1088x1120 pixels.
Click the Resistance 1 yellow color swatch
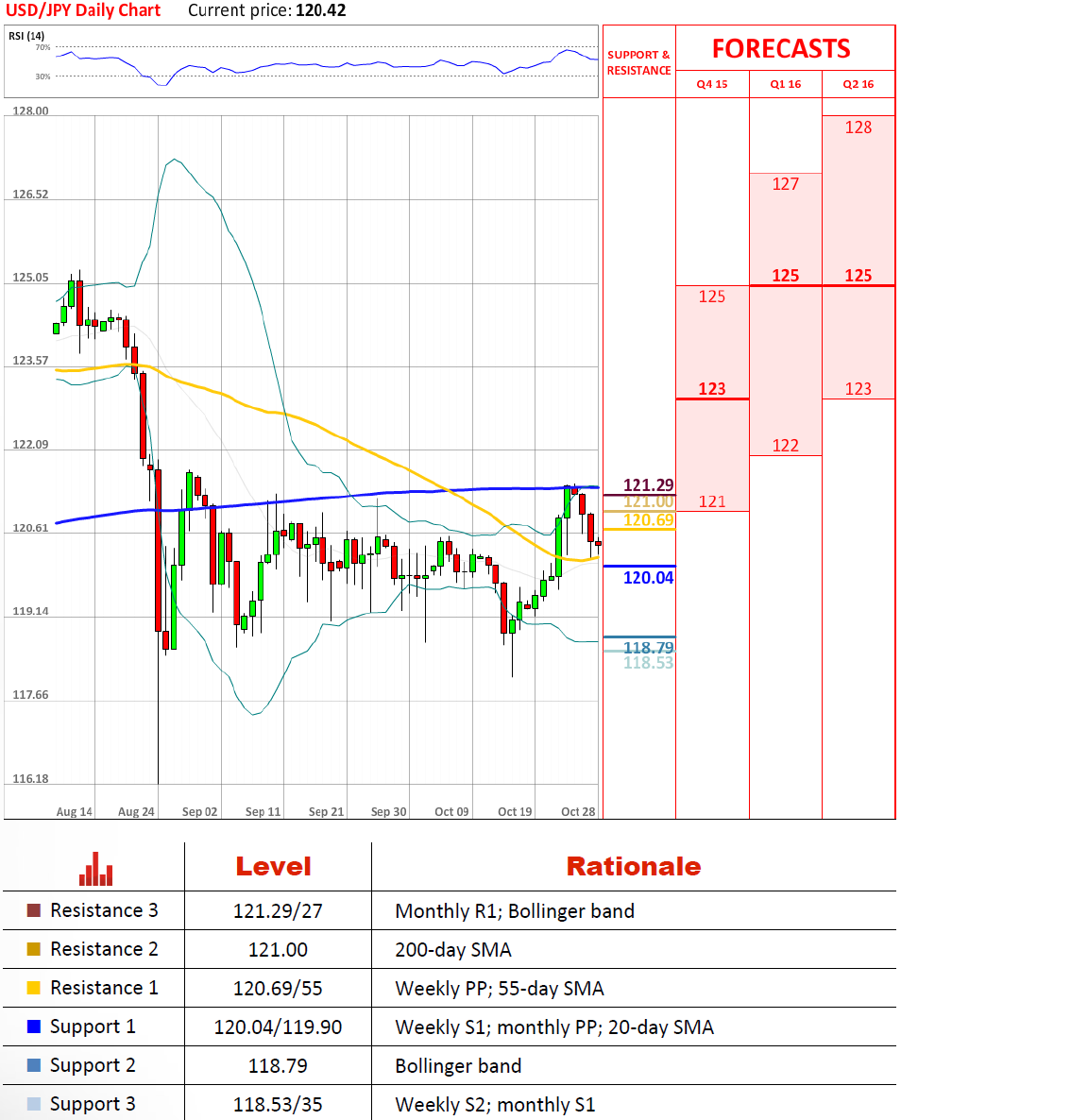(x=34, y=988)
